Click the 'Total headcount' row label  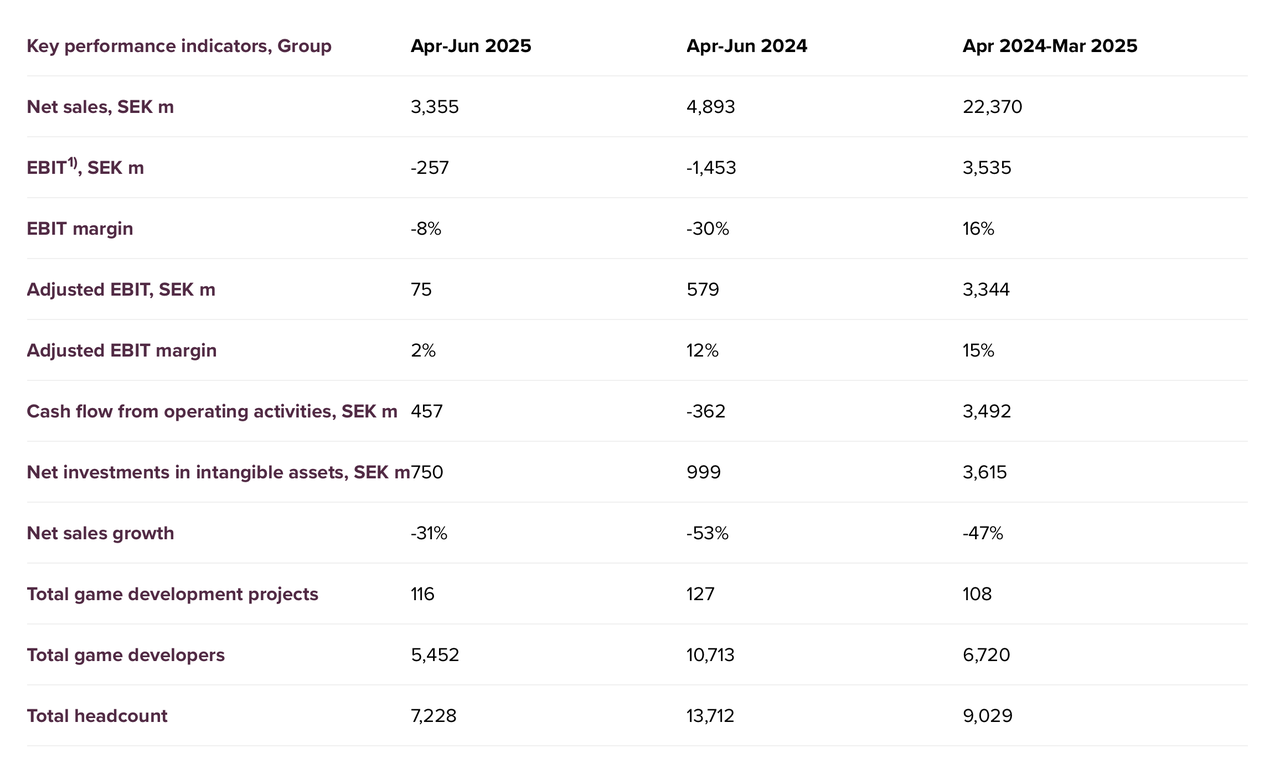click(97, 716)
